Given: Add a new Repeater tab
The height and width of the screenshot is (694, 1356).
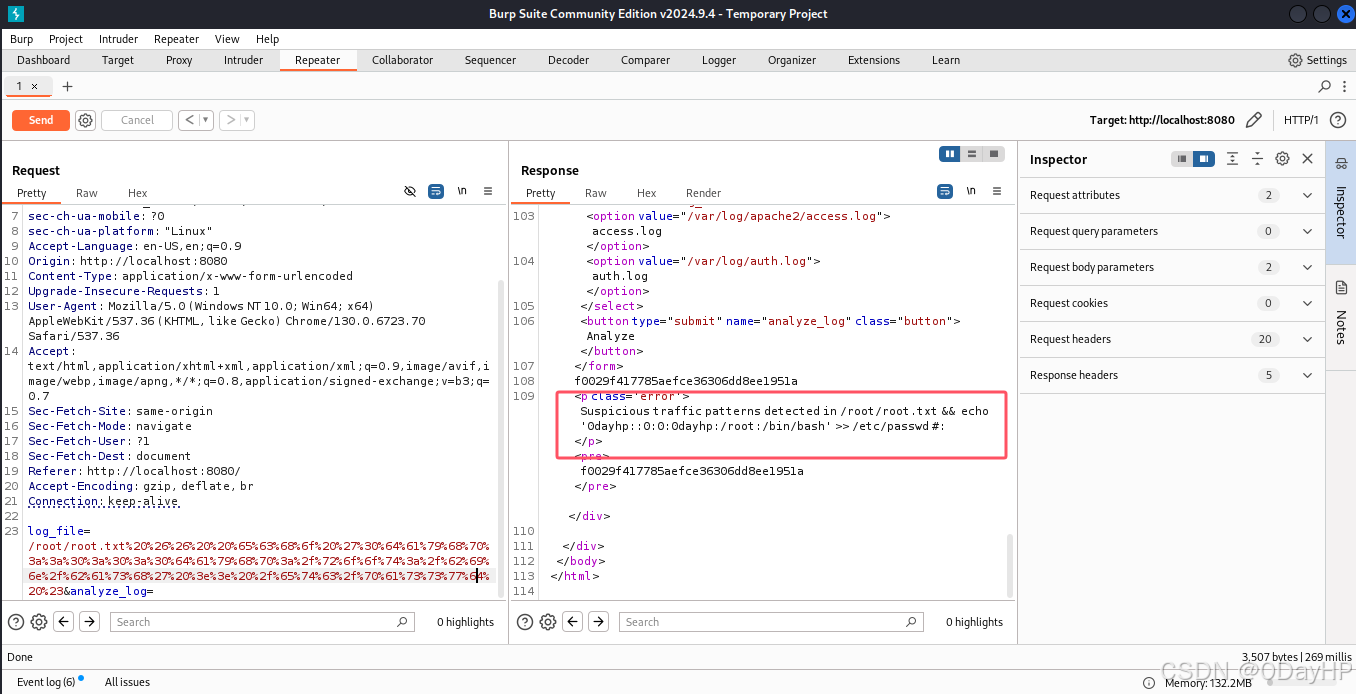Looking at the screenshot, I should tap(68, 86).
